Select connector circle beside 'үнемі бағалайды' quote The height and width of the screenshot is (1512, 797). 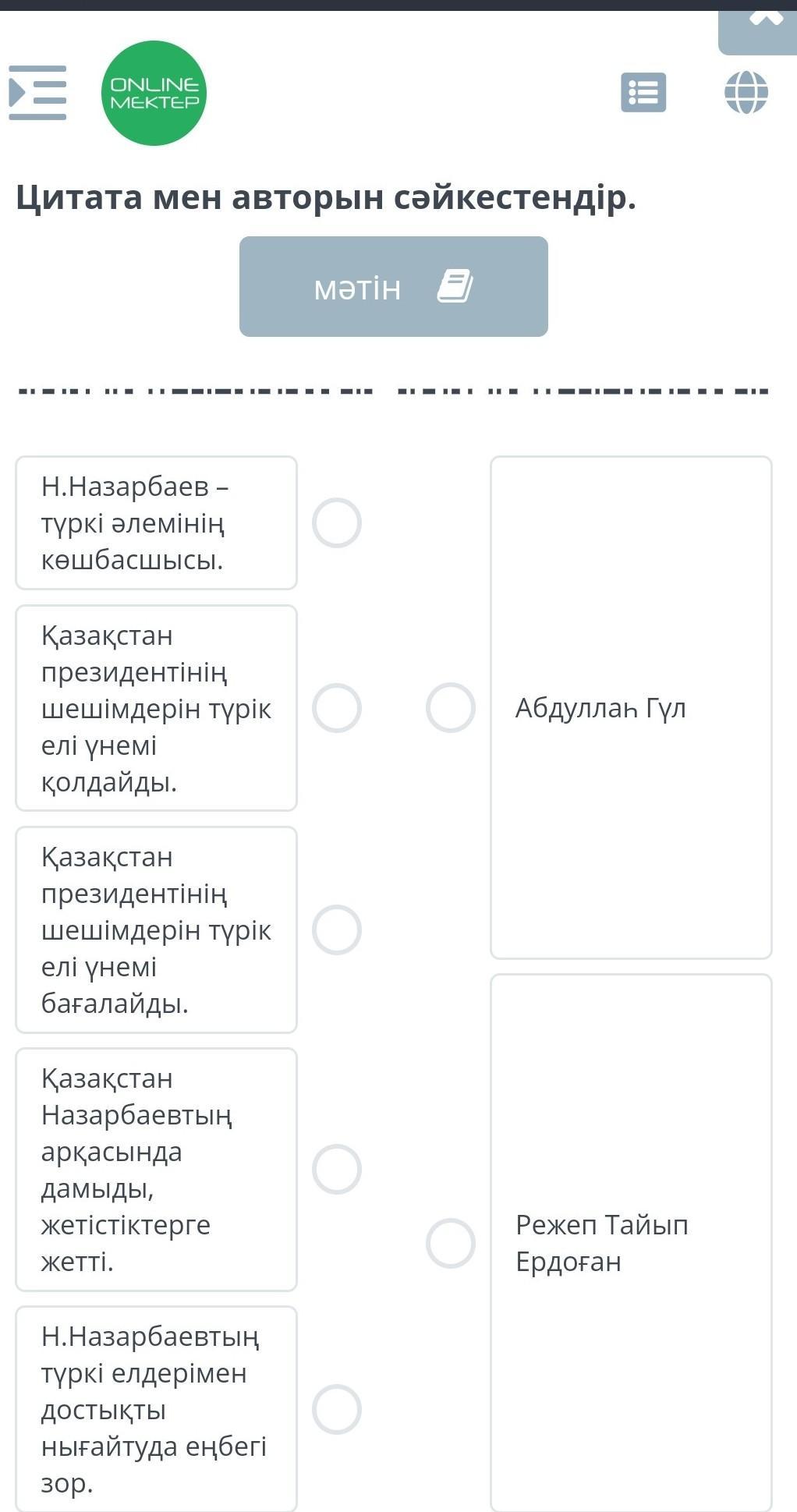point(337,930)
